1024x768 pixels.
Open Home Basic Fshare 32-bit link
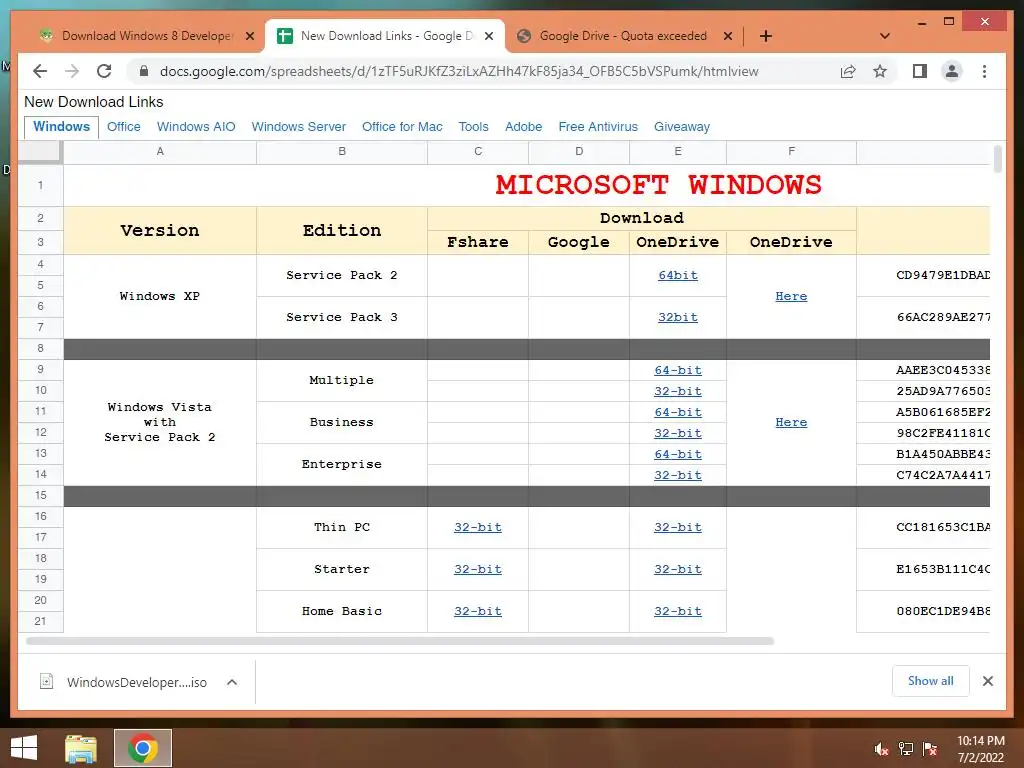[x=477, y=611]
